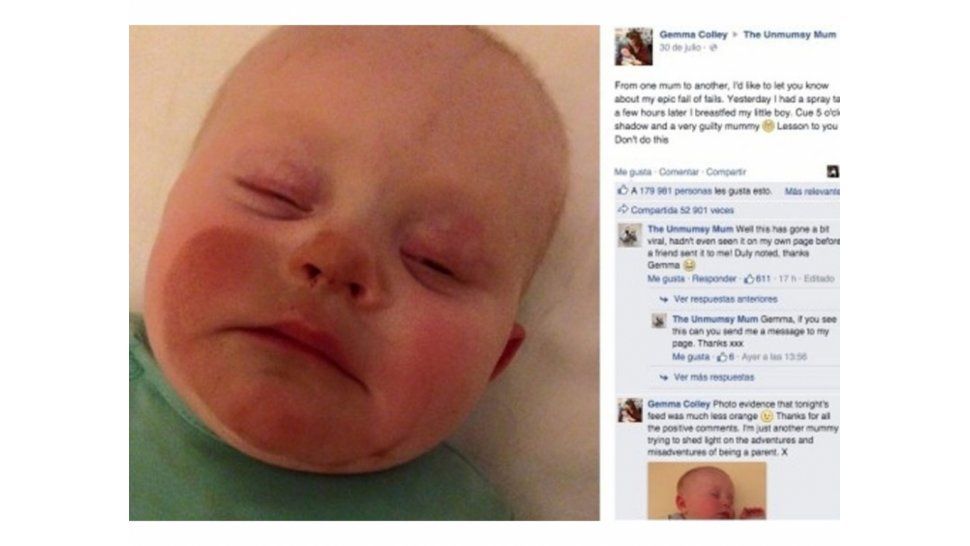The image size is (970, 546).
Task: Click the like count icon showing 611
Action: 749,279
